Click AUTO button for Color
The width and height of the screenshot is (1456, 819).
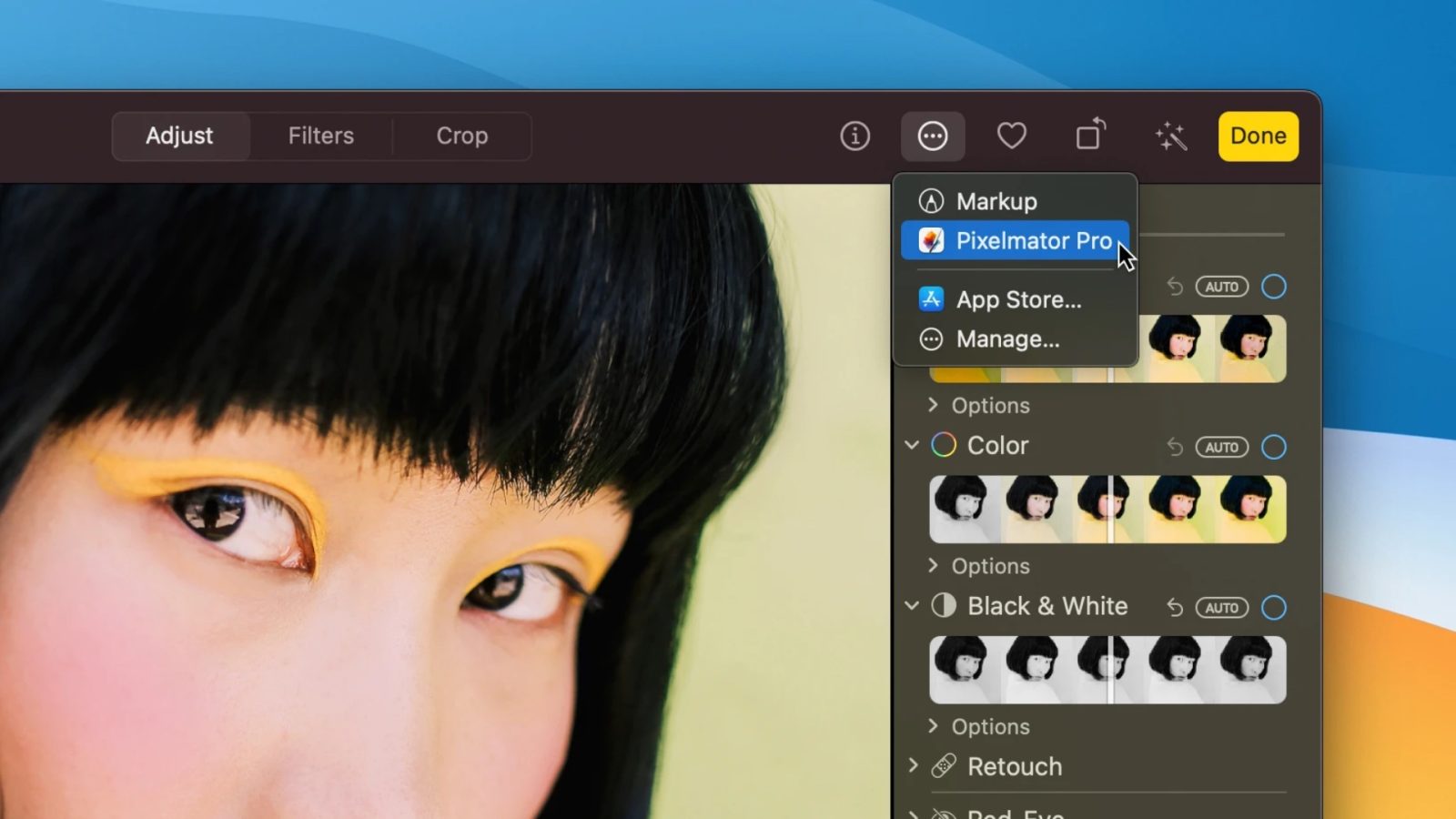1221,447
